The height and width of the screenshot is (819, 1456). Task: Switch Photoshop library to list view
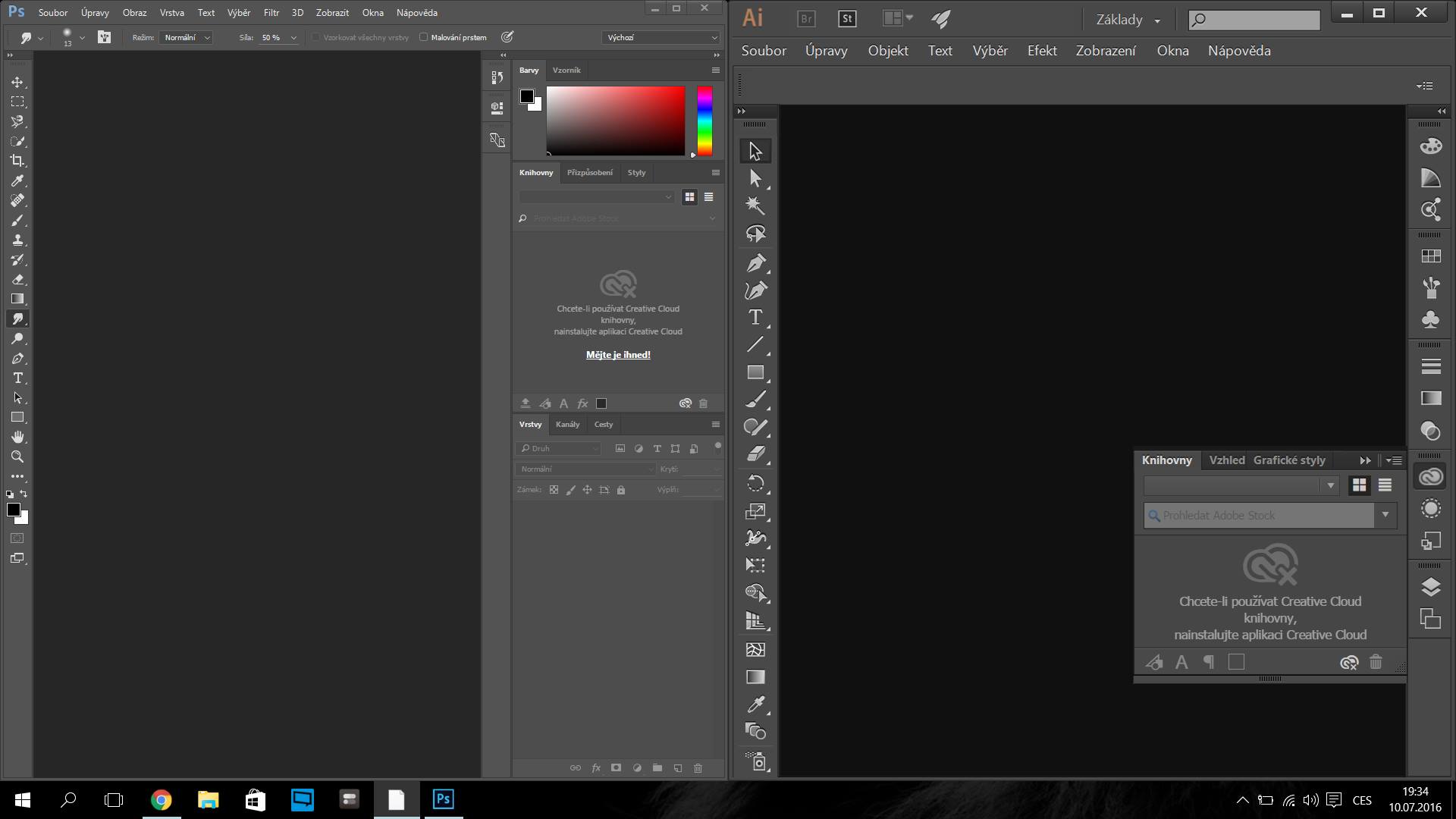click(x=708, y=197)
